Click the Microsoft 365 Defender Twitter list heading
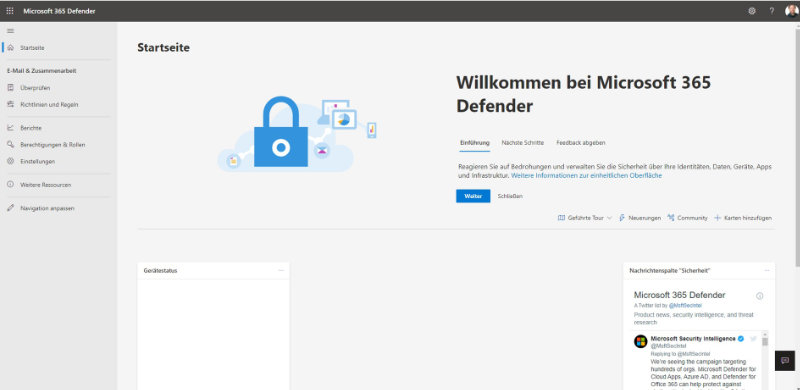 680,295
